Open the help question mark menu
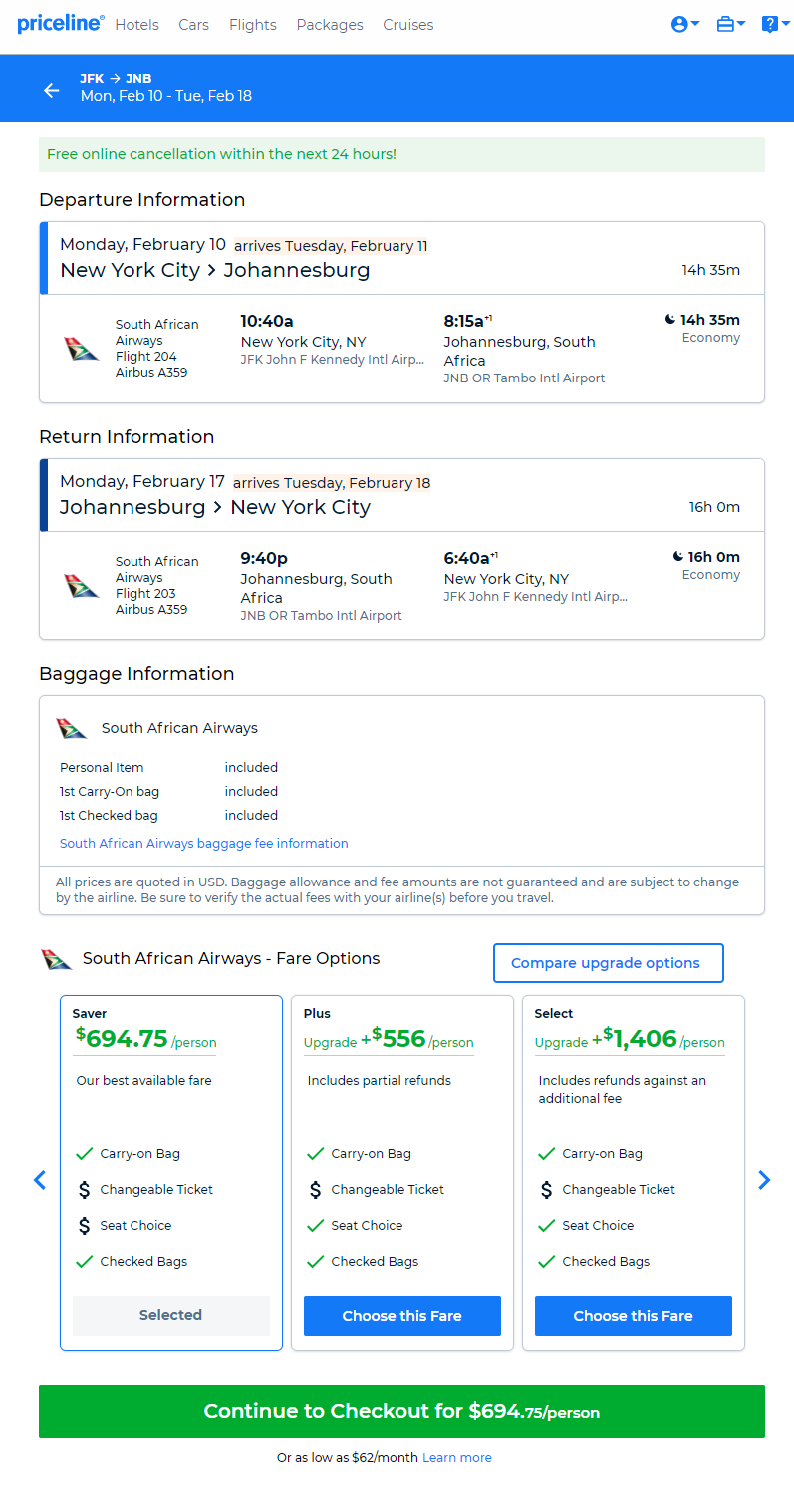The image size is (794, 1512). click(x=775, y=24)
